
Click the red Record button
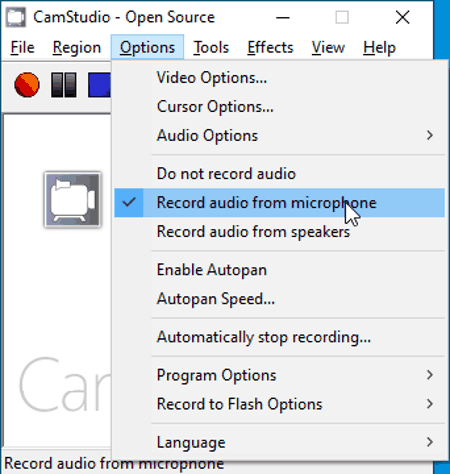click(27, 85)
